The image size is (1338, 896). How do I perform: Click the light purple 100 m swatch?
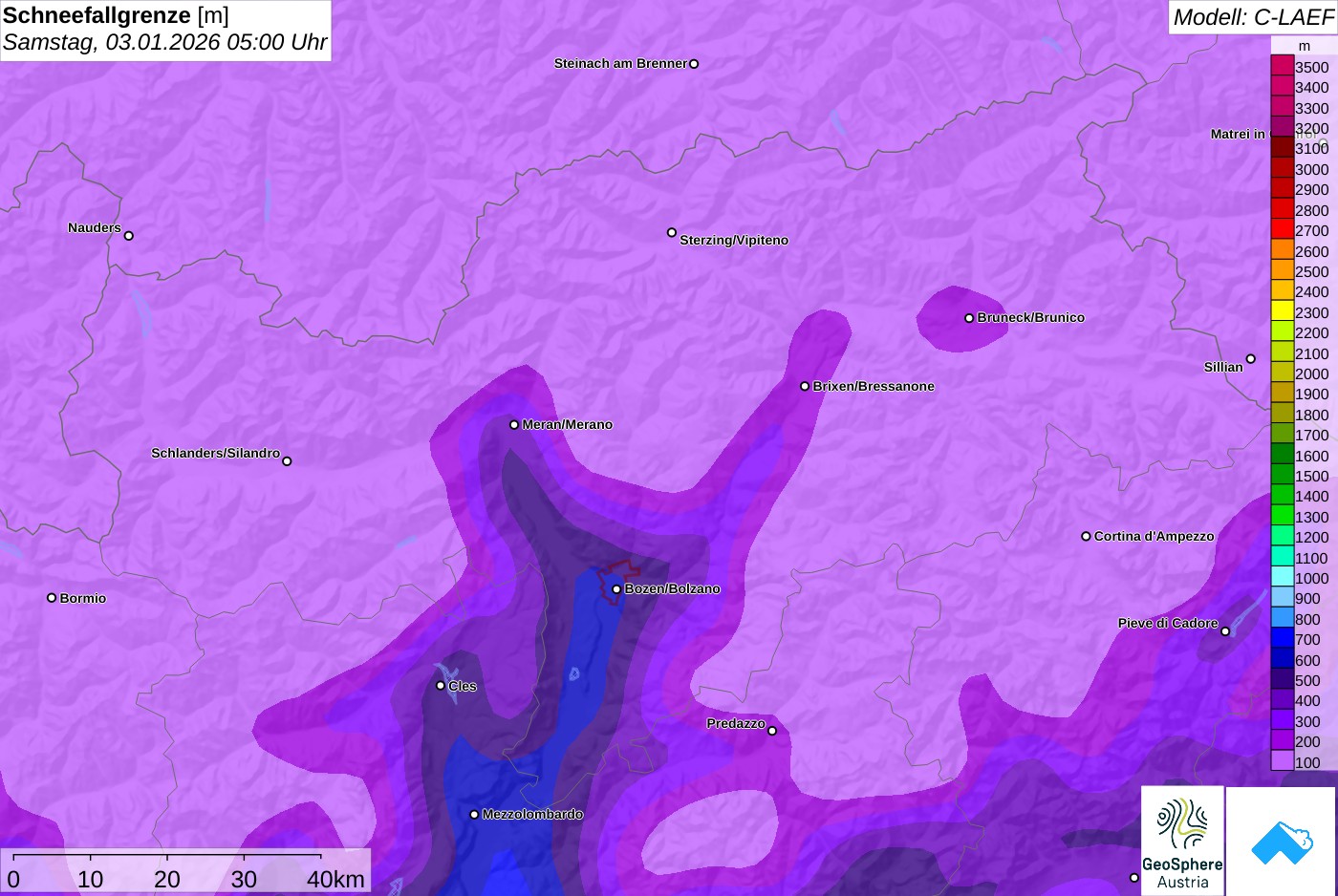pos(1283,761)
